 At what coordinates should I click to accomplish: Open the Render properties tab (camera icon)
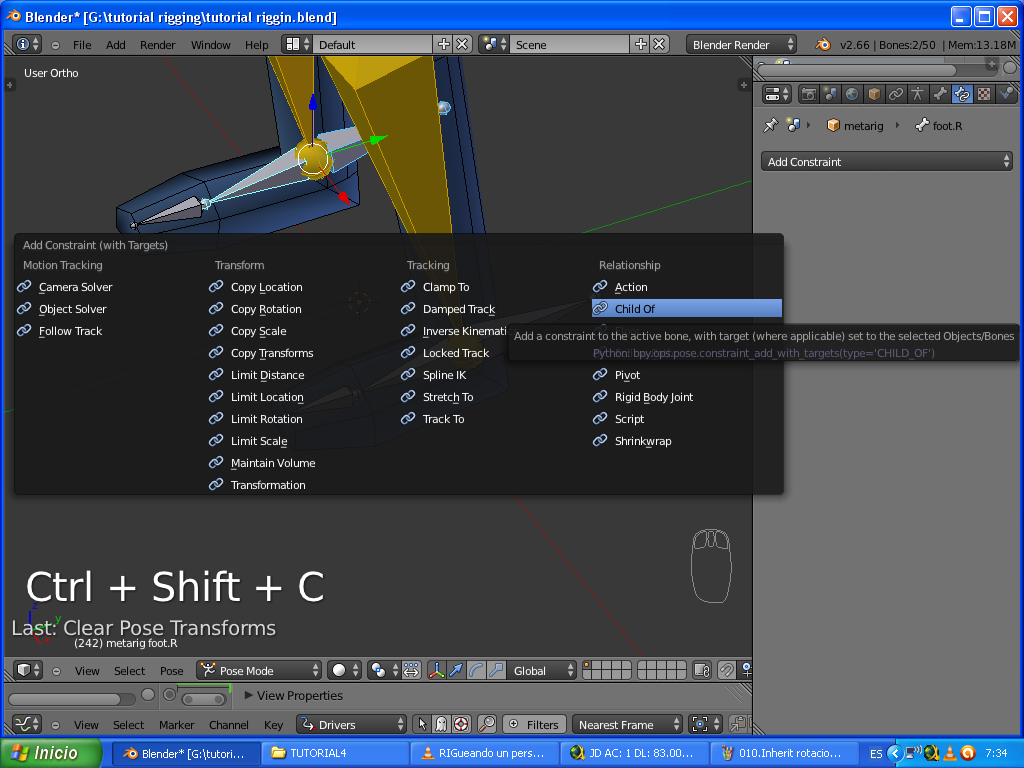(x=808, y=95)
